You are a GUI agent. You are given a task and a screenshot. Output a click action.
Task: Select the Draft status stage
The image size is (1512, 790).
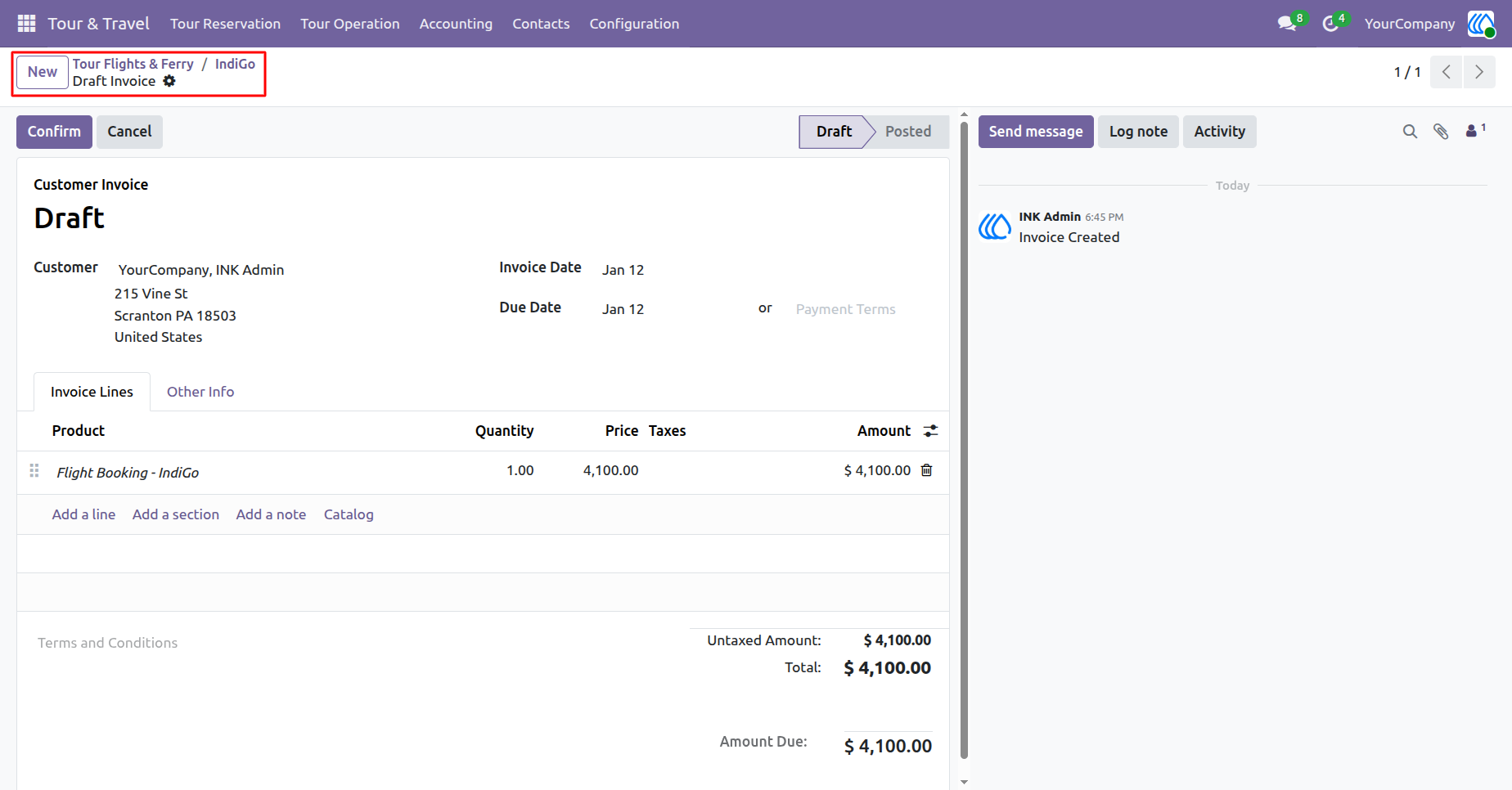point(834,132)
